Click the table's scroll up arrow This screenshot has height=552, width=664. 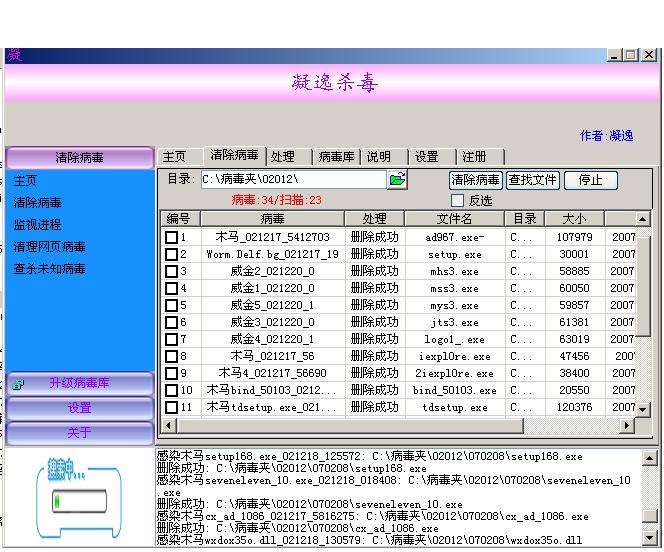(x=642, y=219)
